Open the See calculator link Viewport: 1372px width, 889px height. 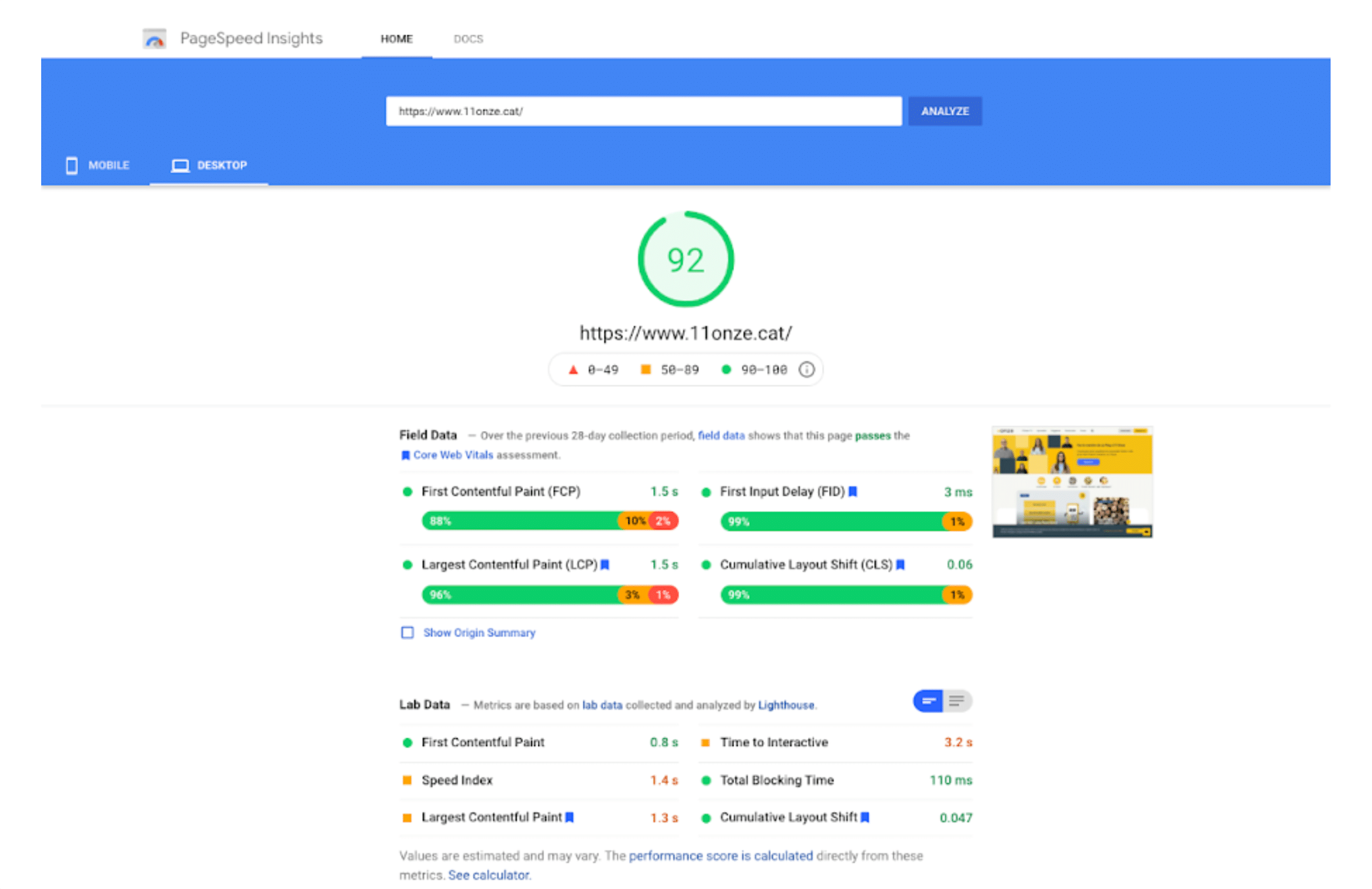489,875
